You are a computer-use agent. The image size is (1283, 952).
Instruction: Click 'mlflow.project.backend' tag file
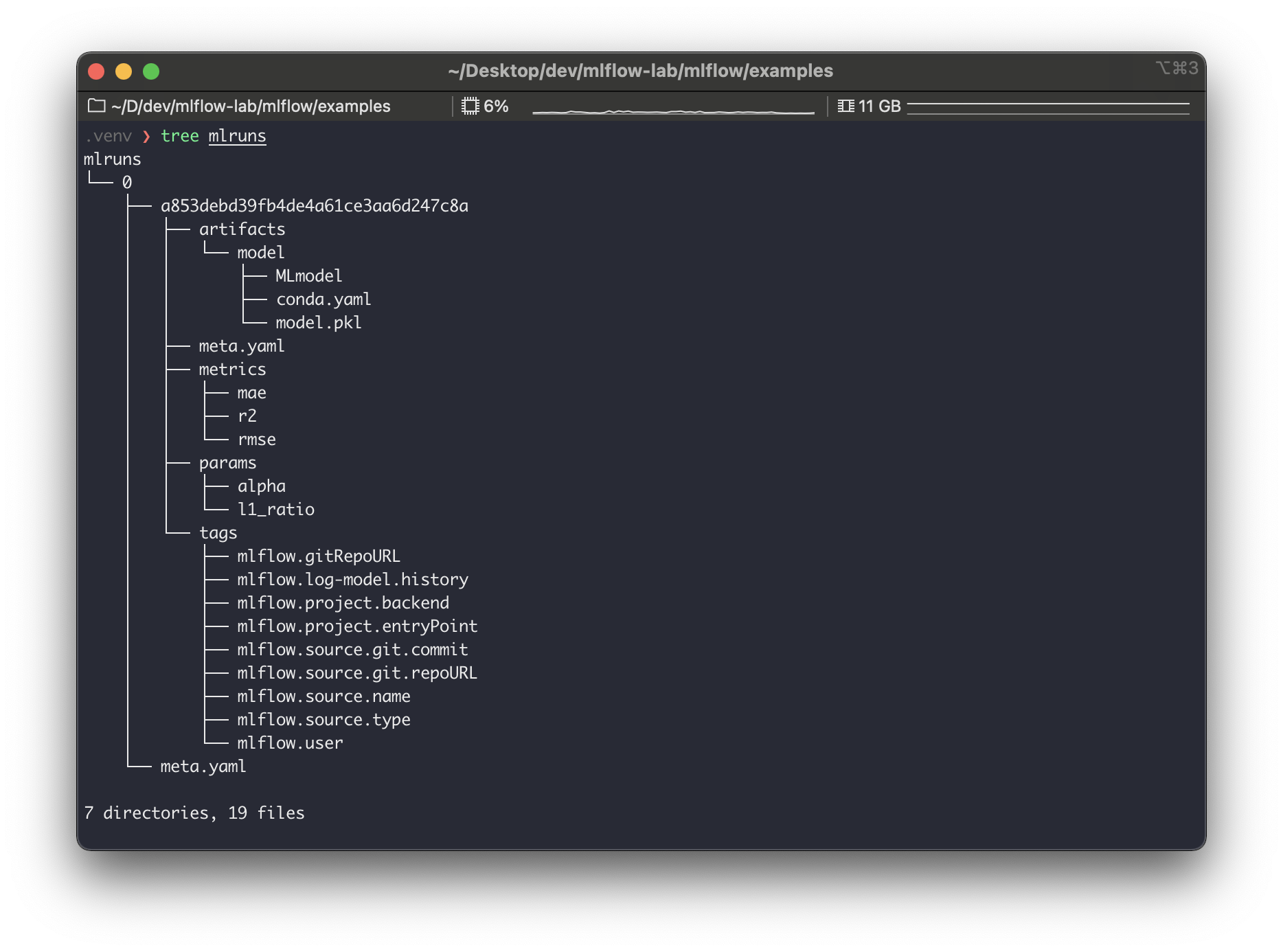point(343,603)
